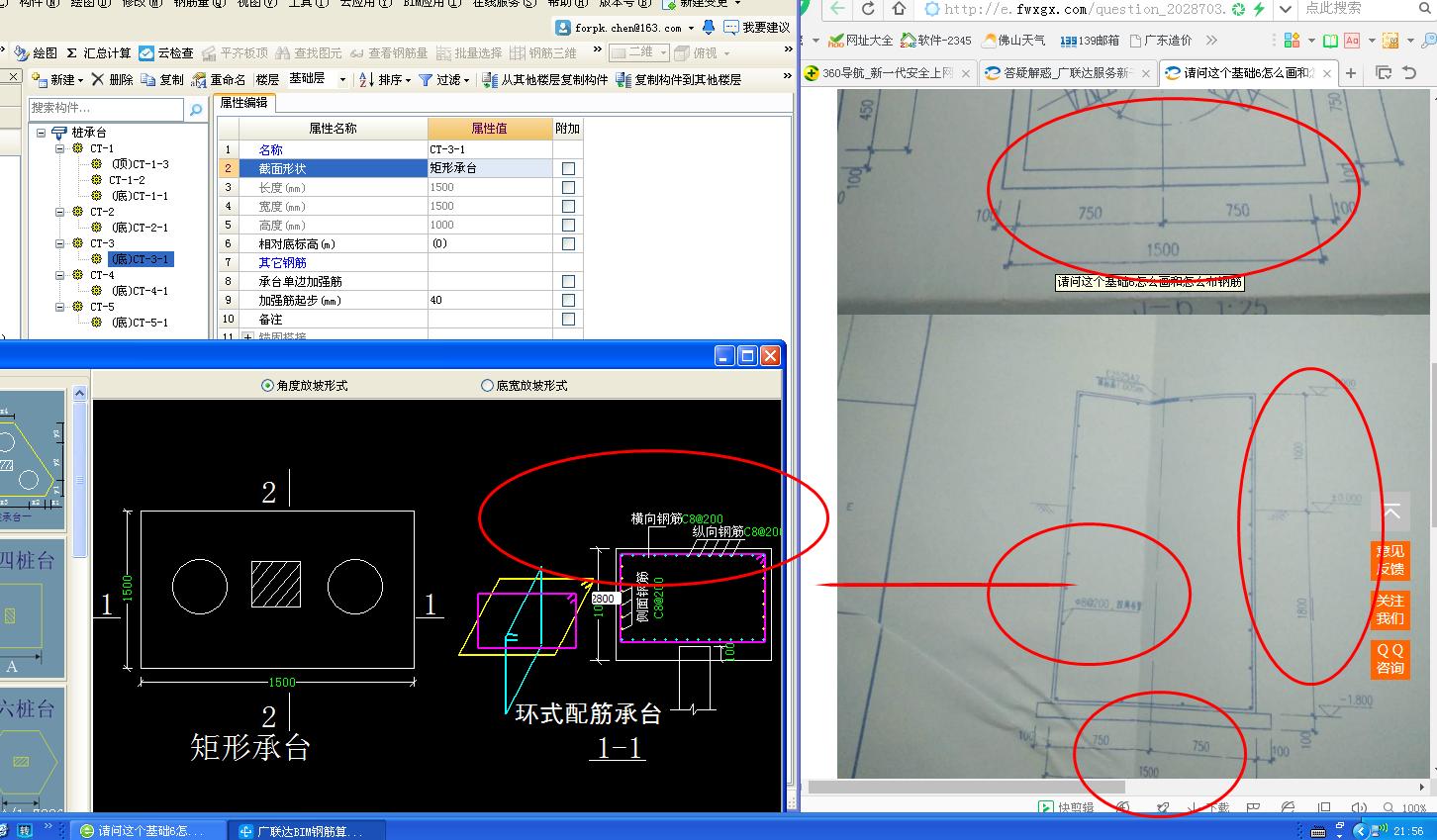Copy the component with 复制

162,79
